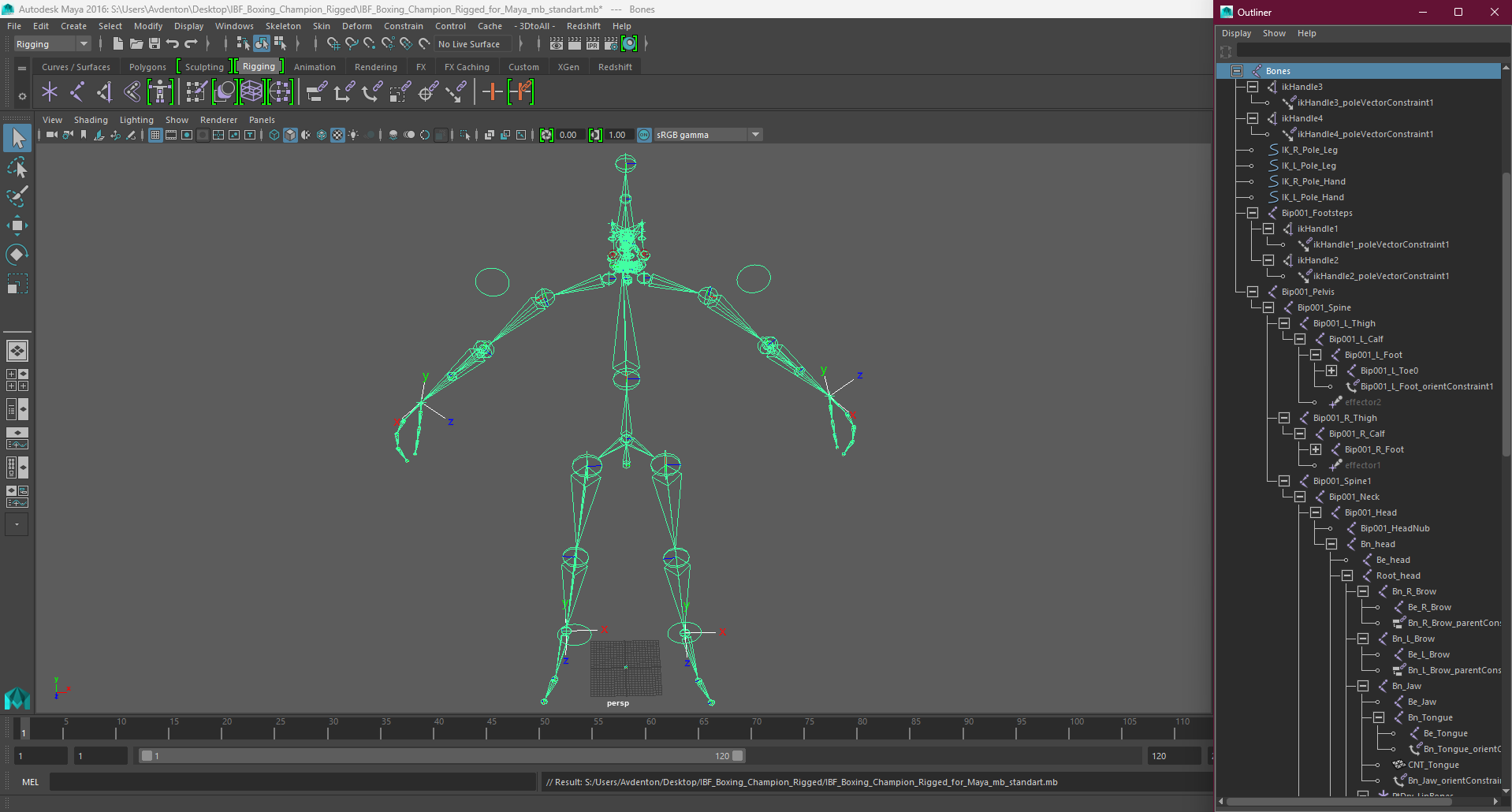
Task: Click the Outliner vertical scrollbar
Action: (1506, 315)
